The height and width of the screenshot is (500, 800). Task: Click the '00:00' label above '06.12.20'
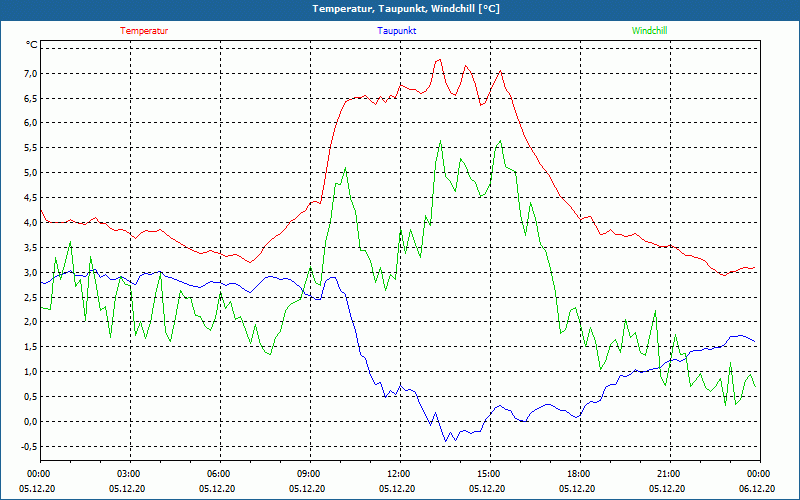coord(757,473)
